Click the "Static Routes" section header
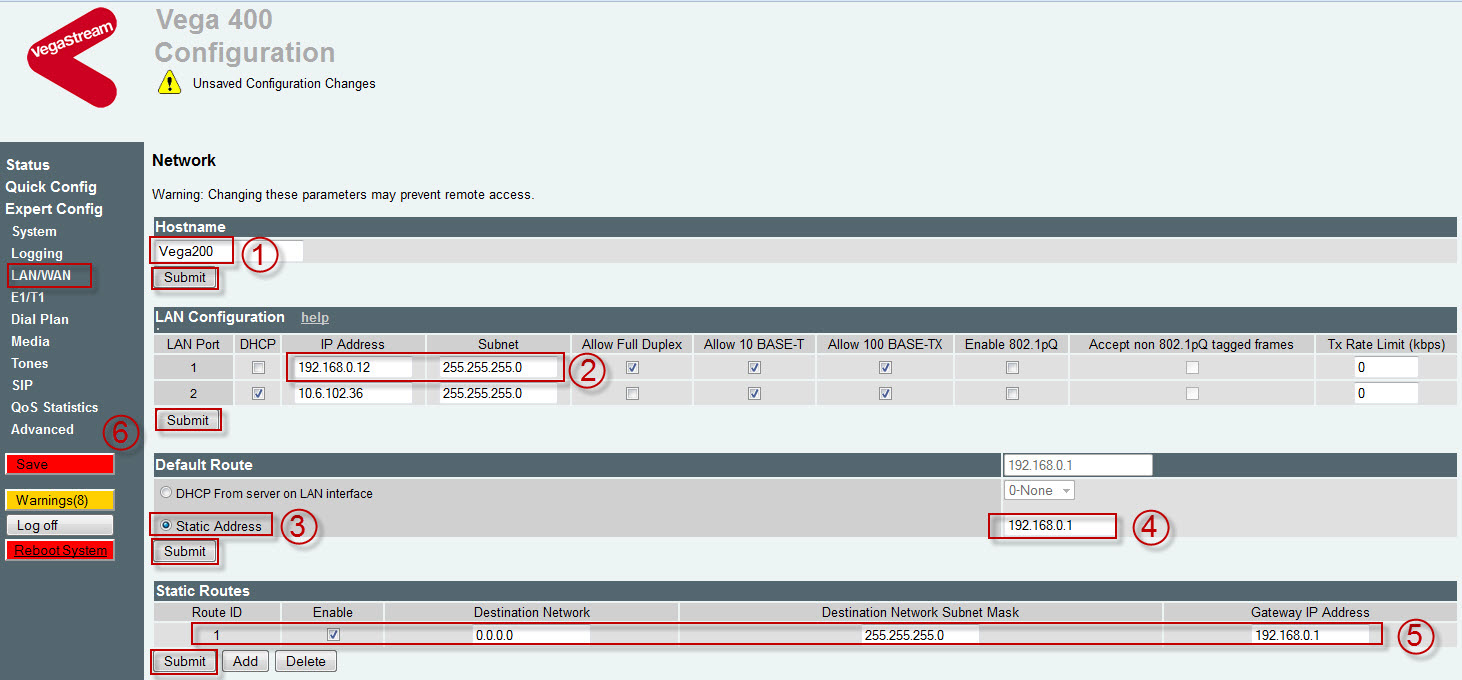 point(202,591)
